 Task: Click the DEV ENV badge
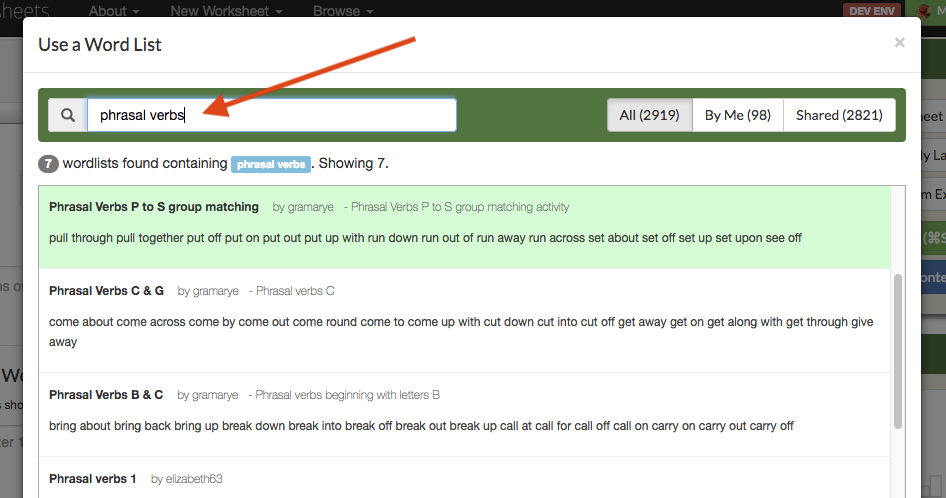[x=872, y=10]
